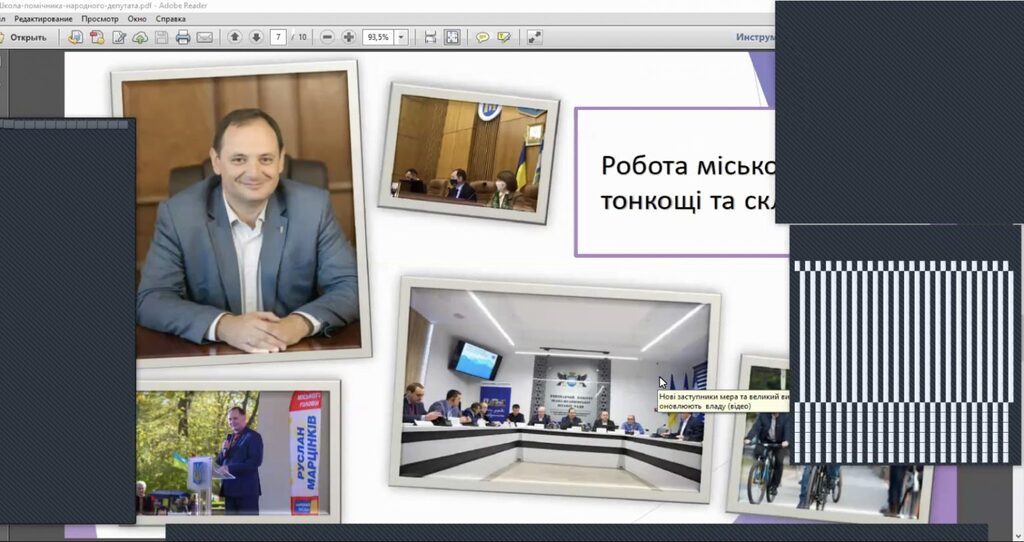
Task: Open the Просмотр menu
Action: point(100,19)
